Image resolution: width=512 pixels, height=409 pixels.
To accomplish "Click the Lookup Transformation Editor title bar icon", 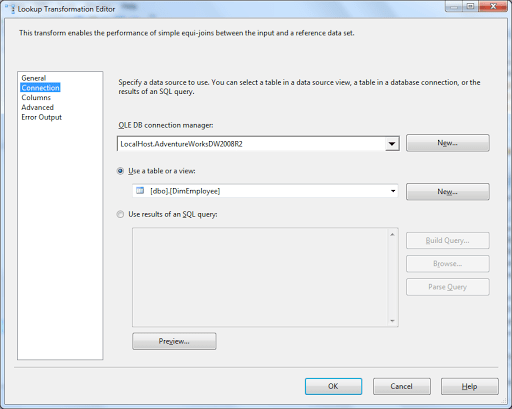I will (11, 9).
